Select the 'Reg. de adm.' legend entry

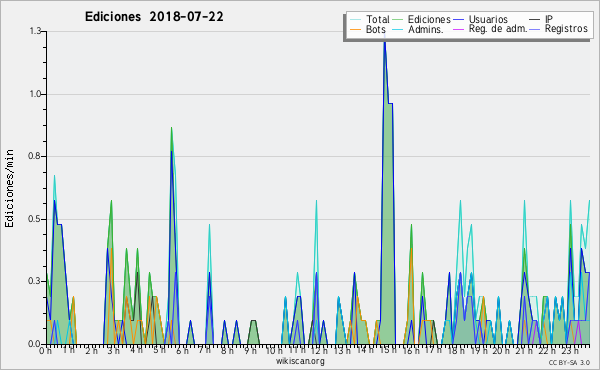pyautogui.click(x=498, y=29)
